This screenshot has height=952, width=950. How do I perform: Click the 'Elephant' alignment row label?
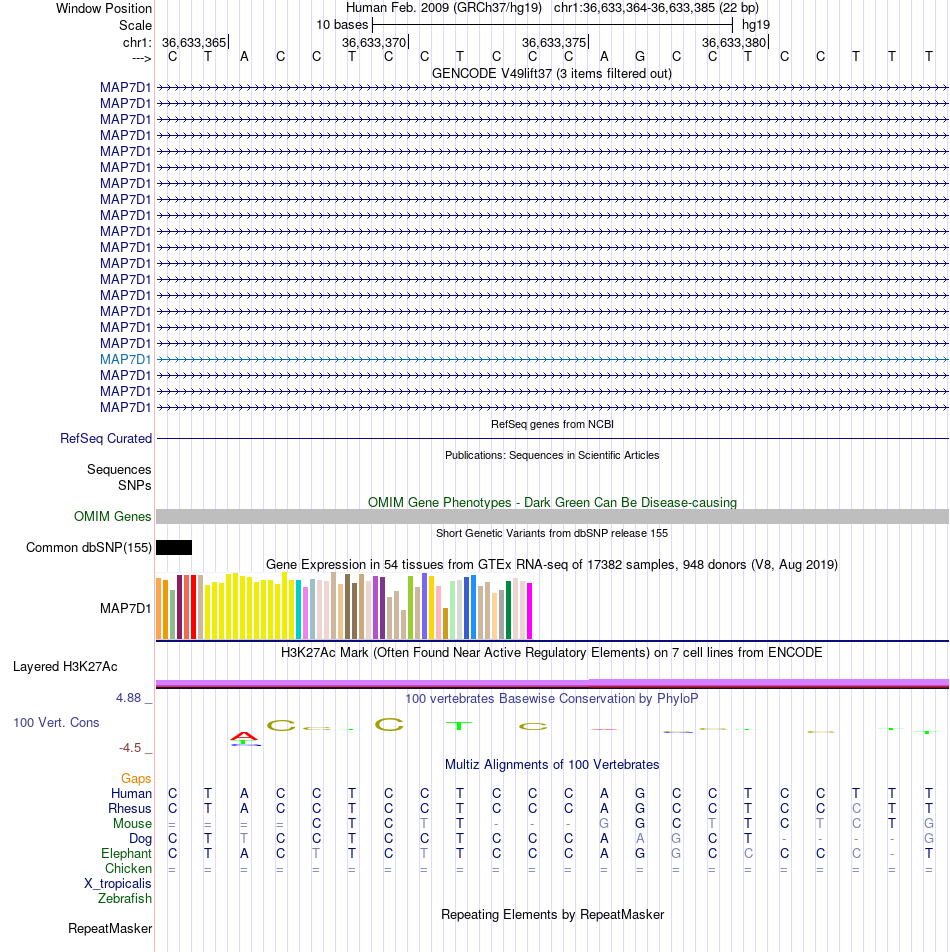[x=126, y=854]
